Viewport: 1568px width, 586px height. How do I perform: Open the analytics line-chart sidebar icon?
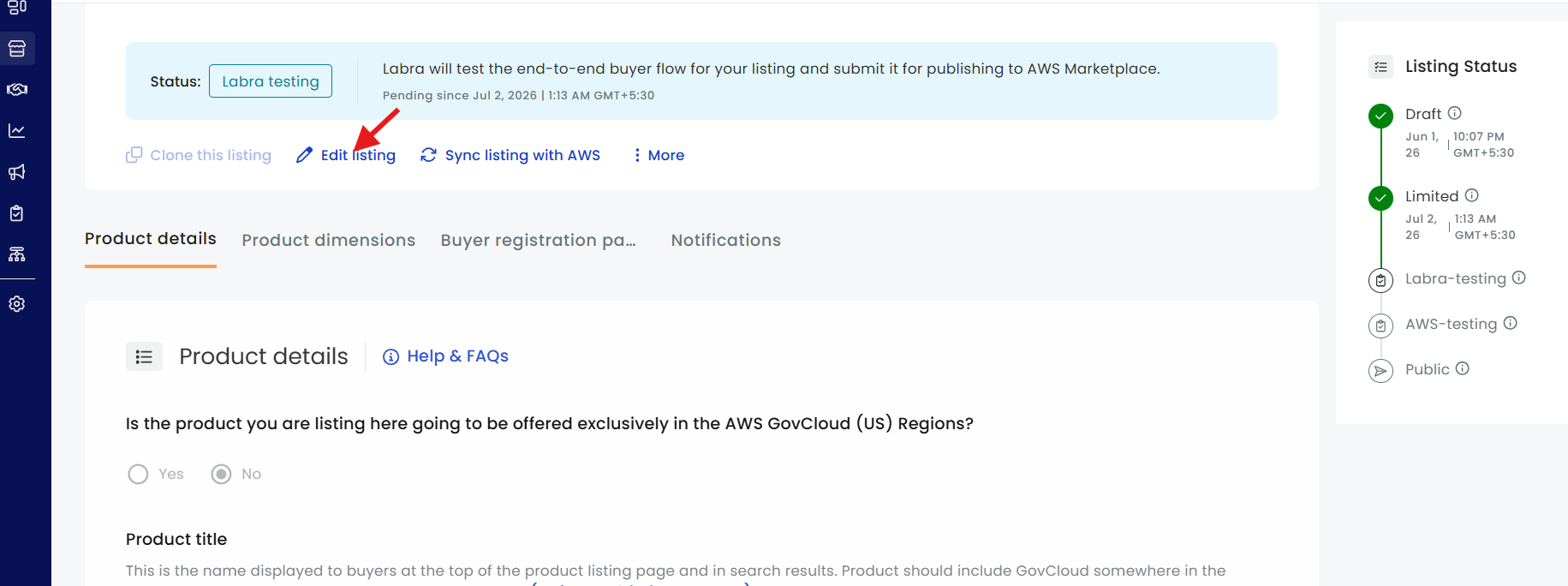[x=17, y=130]
